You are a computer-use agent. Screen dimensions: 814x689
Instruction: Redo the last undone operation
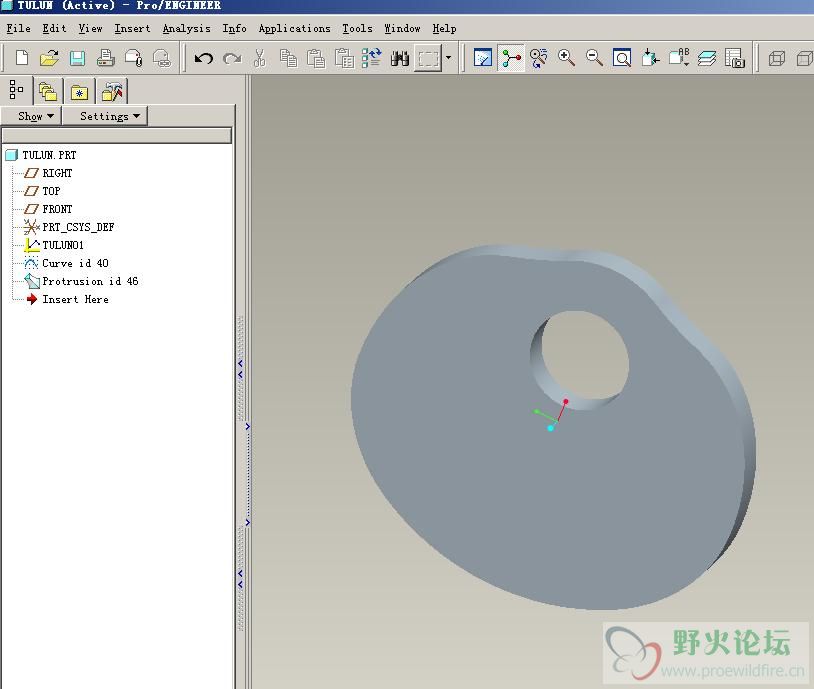[x=232, y=58]
